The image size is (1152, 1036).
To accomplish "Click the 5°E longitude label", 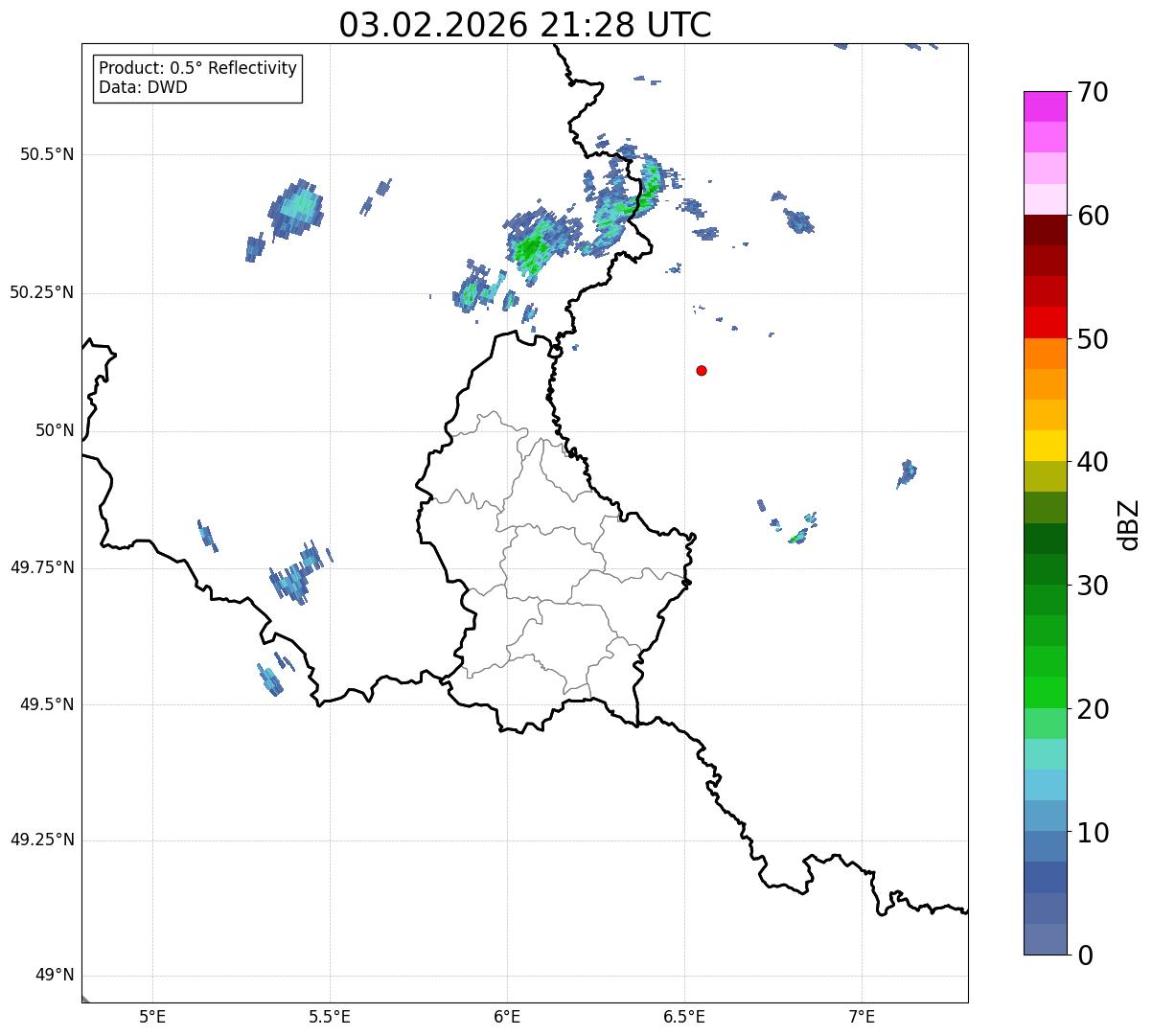I will 152,1017.
